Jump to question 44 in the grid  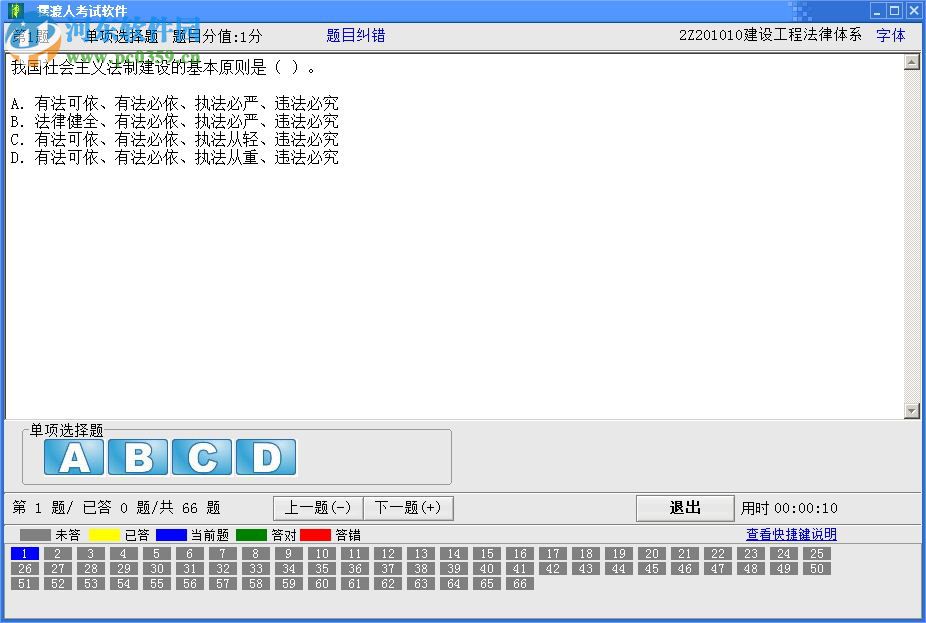pos(619,568)
